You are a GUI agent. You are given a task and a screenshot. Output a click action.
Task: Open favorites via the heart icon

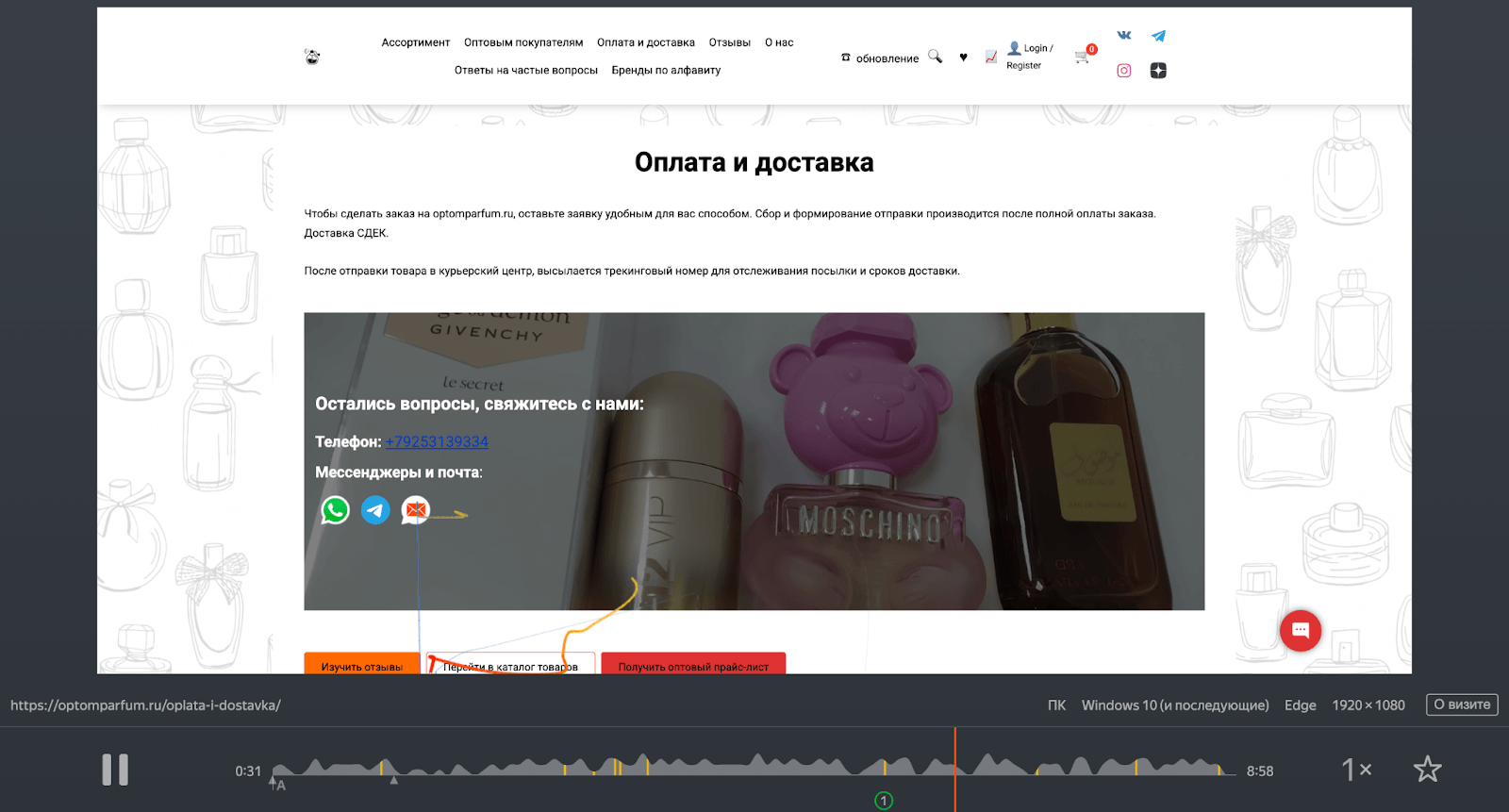click(963, 58)
